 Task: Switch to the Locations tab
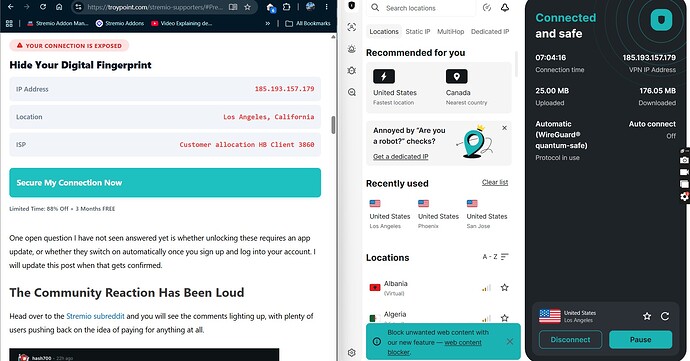tap(384, 32)
